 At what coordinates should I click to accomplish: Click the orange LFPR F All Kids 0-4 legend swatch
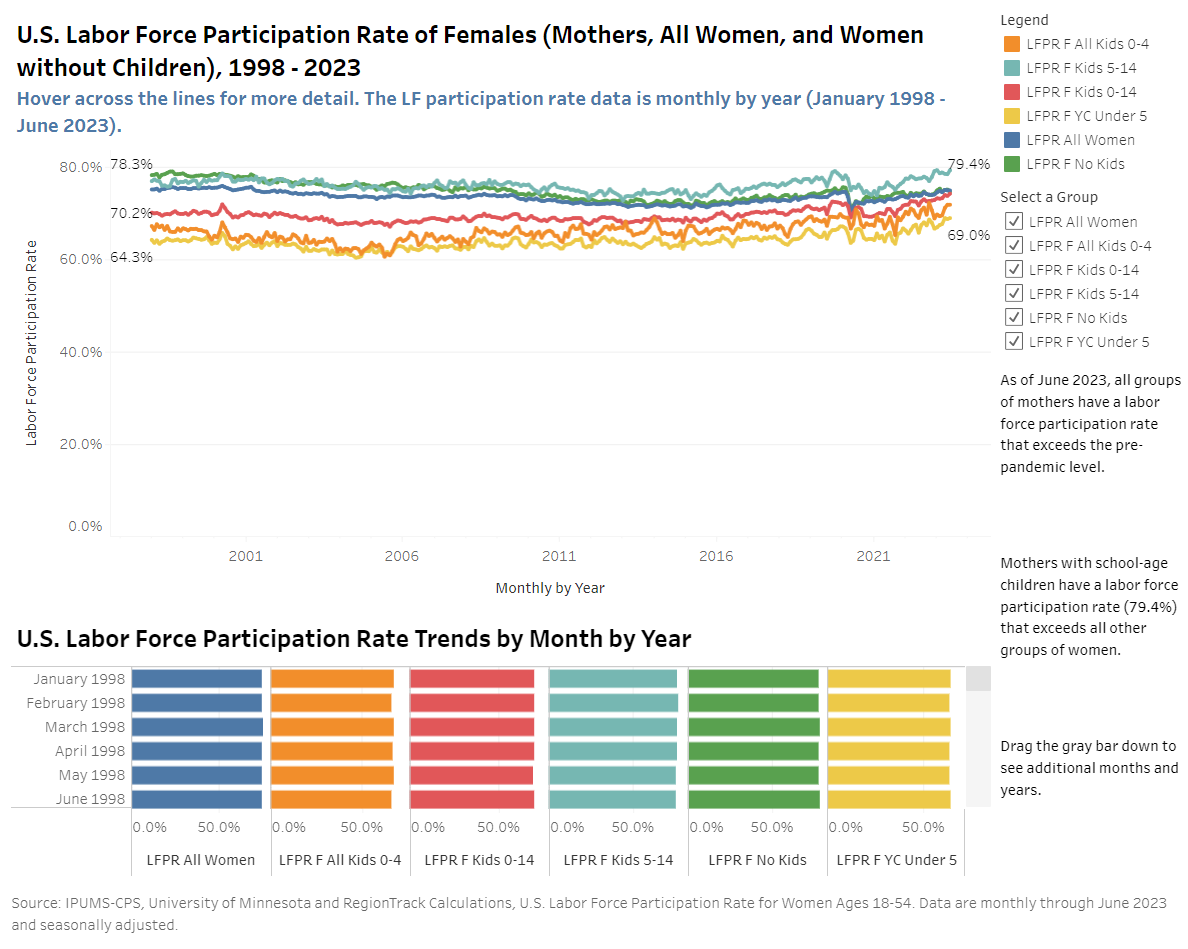1010,44
